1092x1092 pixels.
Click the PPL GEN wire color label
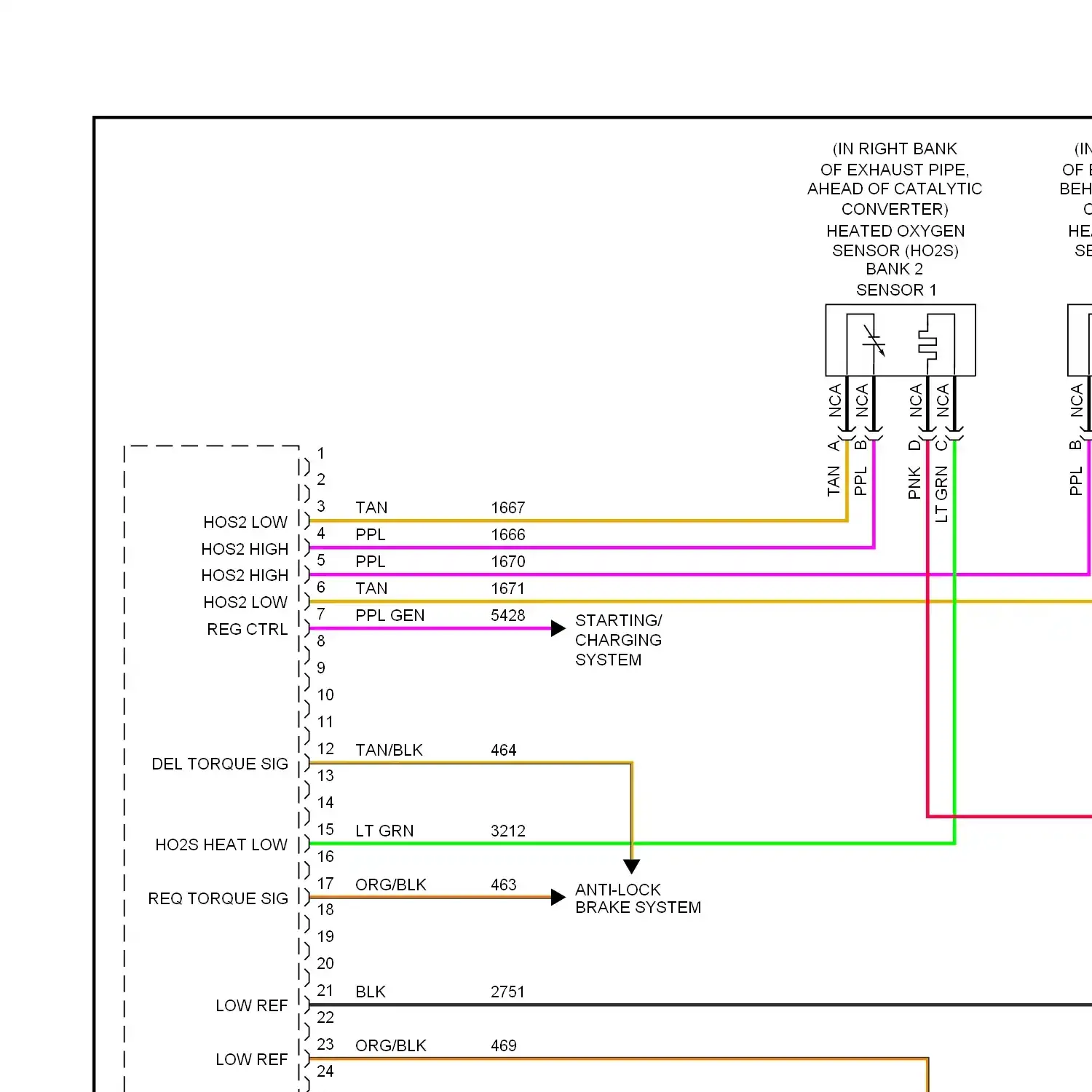pyautogui.click(x=389, y=615)
